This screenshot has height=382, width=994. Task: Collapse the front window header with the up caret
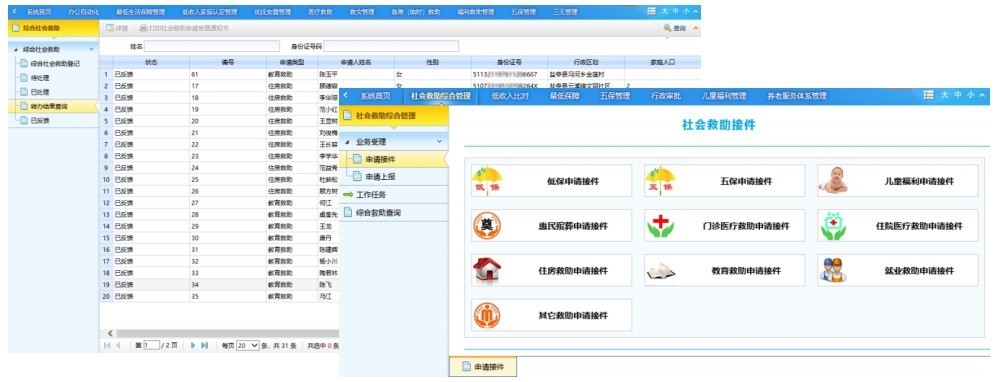982,95
